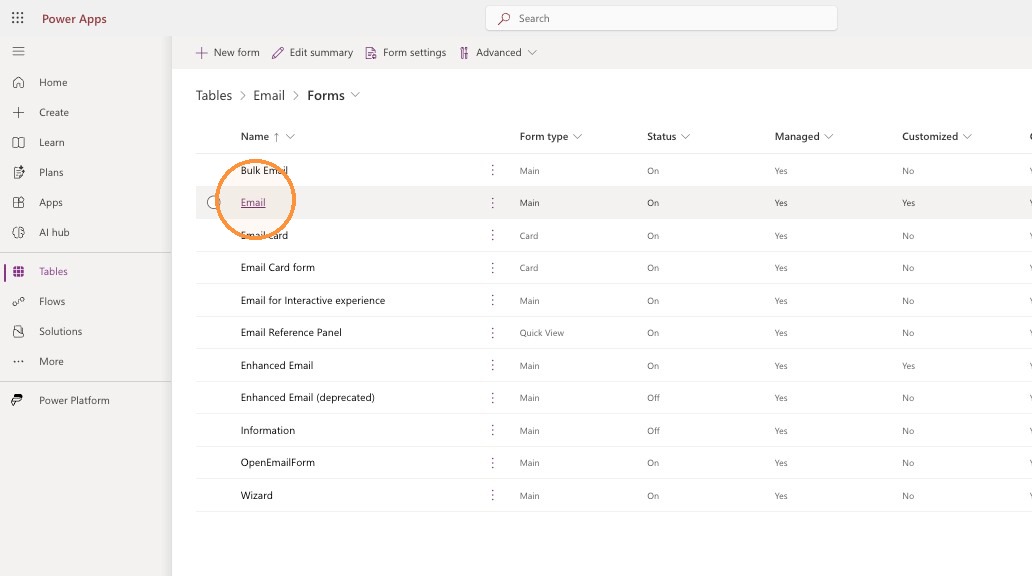Image resolution: width=1032 pixels, height=576 pixels.
Task: Open the Email form link
Action: coord(253,203)
